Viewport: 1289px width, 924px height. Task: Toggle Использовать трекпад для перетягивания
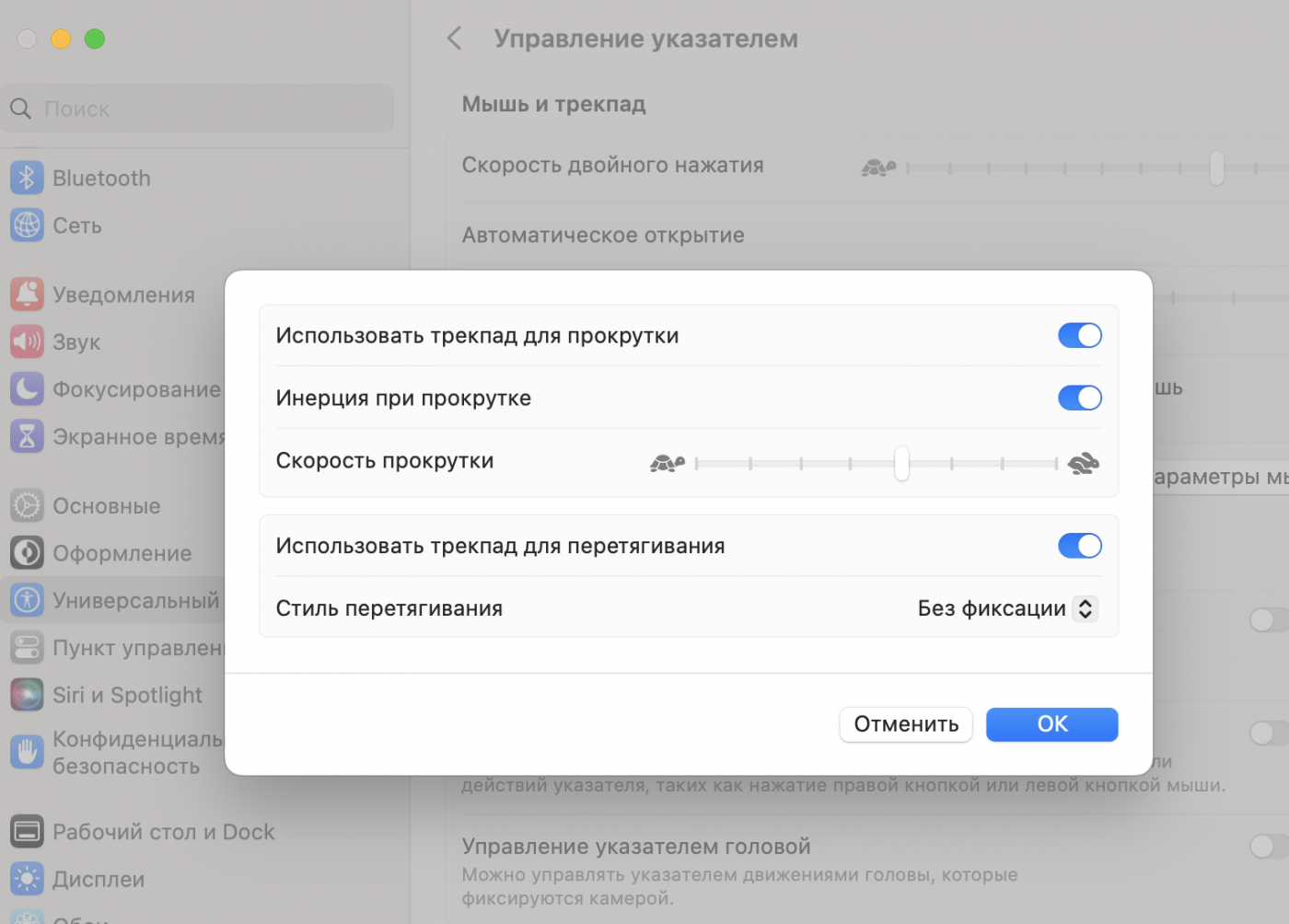click(x=1079, y=546)
